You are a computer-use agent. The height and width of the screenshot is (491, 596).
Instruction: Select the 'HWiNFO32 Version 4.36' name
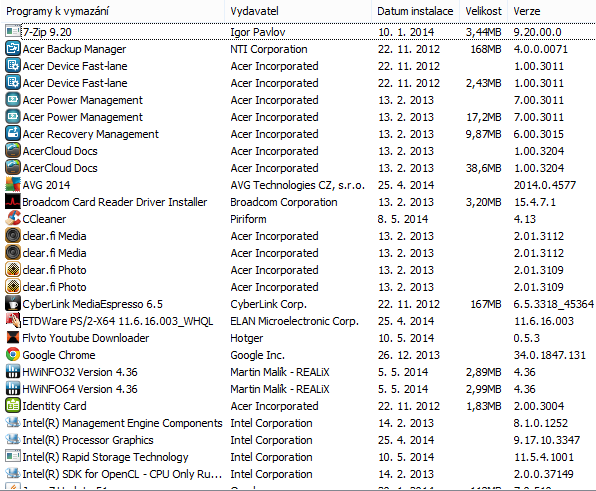click(80, 372)
